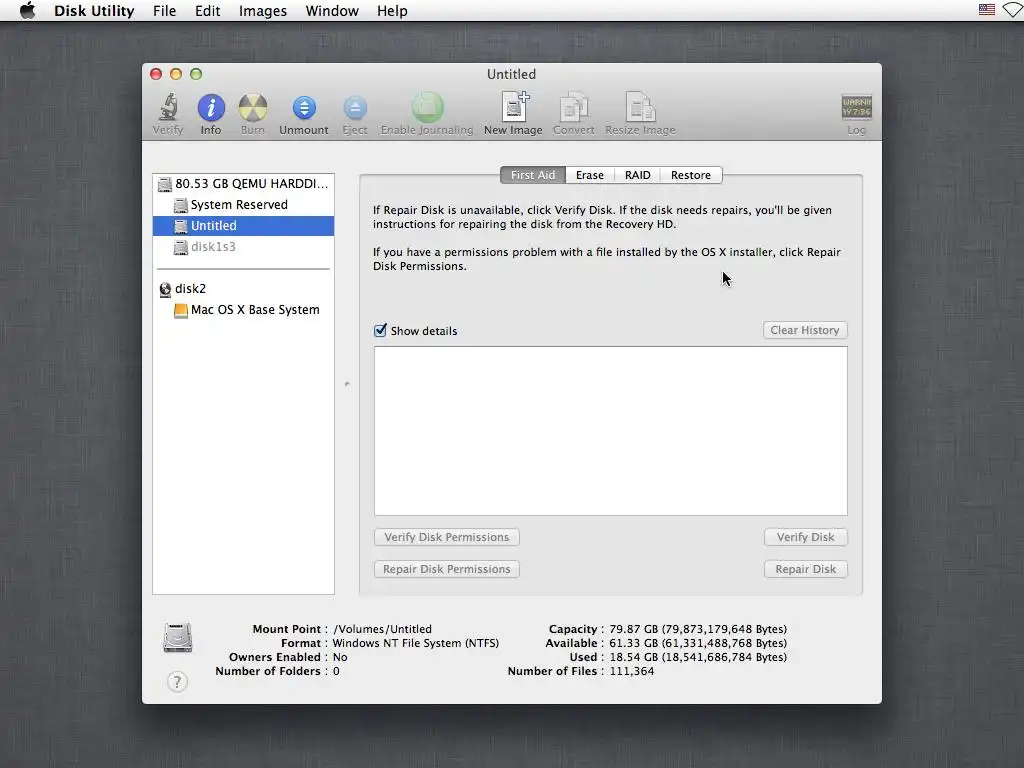Click the Clear History button
This screenshot has width=1024, height=768.
805,330
